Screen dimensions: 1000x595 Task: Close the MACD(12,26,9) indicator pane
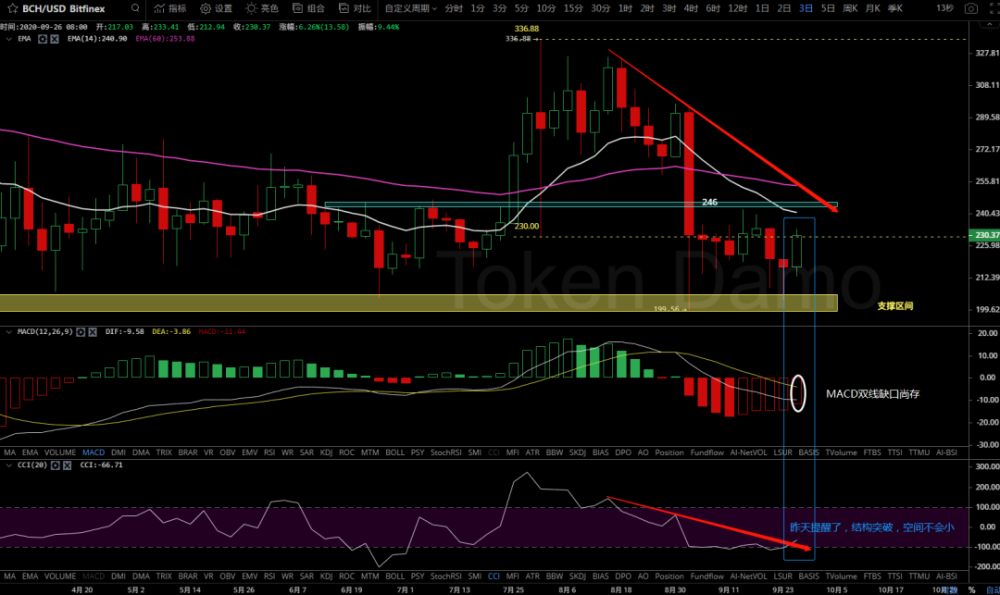(x=92, y=332)
